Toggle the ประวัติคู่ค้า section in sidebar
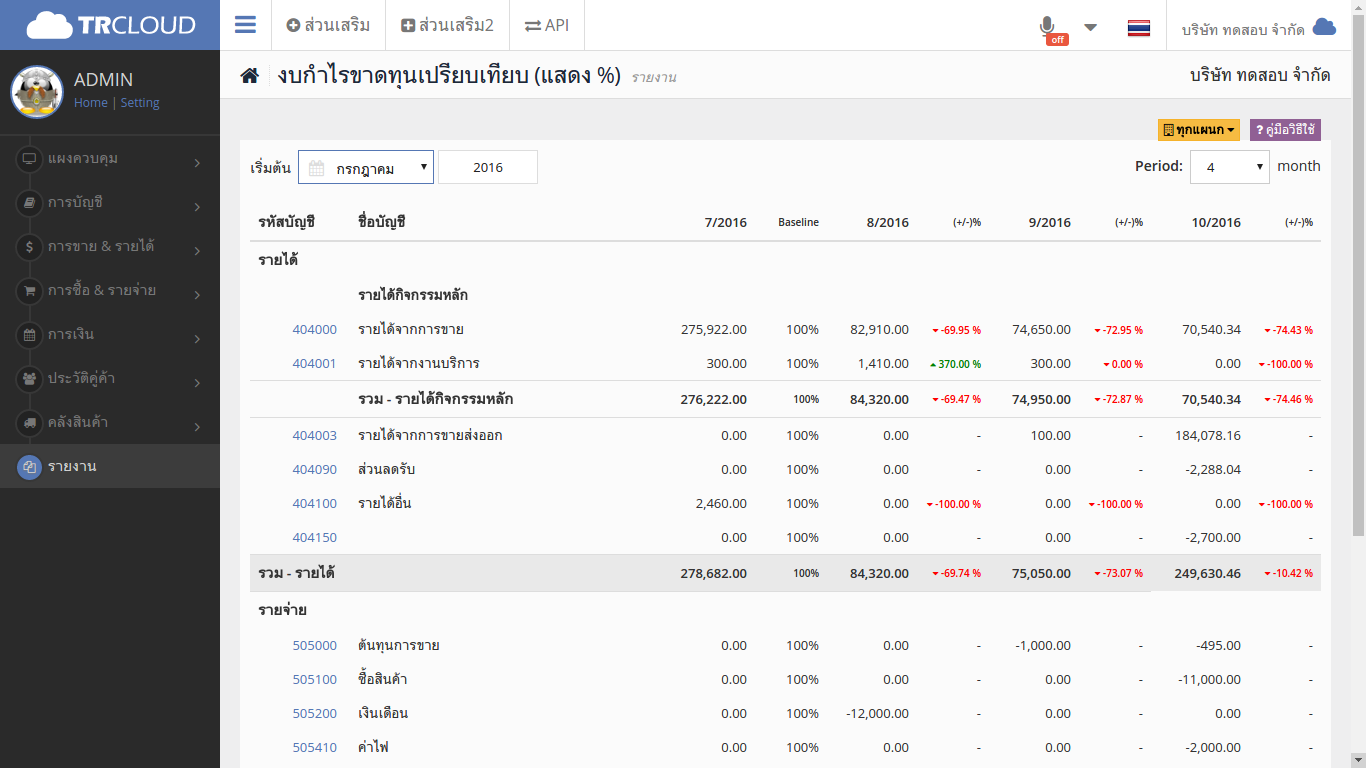Screen dimensions: 1366x768 click(31, 379)
